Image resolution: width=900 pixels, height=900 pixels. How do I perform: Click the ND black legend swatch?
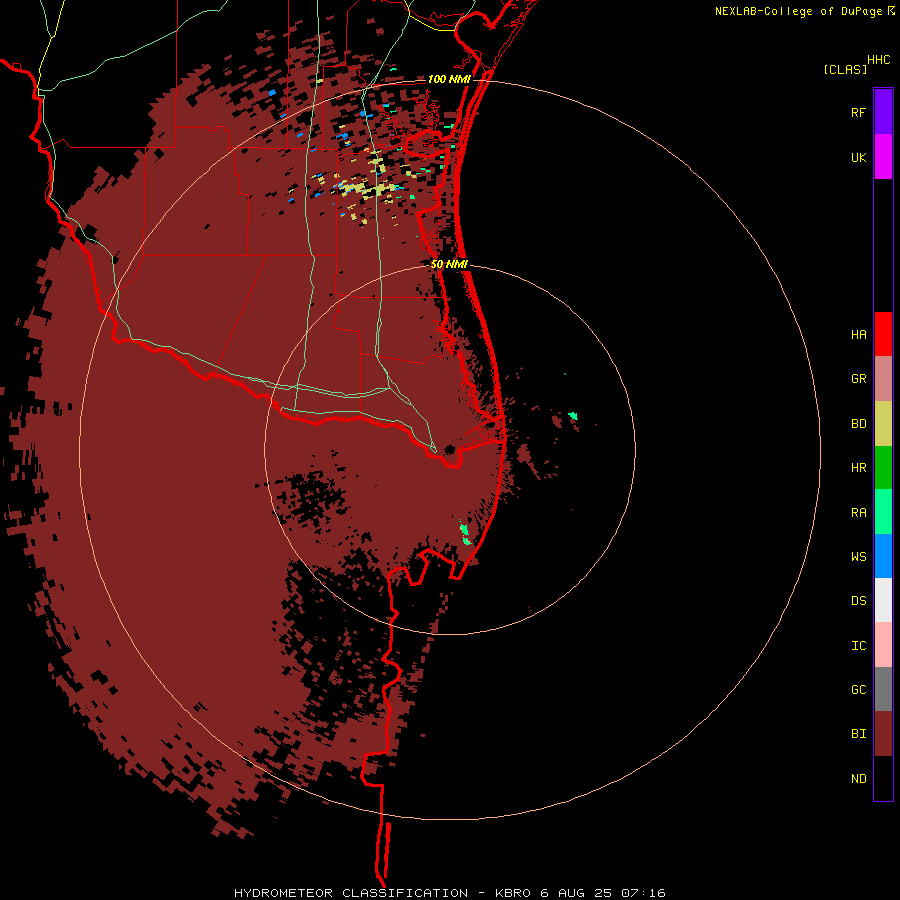[x=883, y=778]
